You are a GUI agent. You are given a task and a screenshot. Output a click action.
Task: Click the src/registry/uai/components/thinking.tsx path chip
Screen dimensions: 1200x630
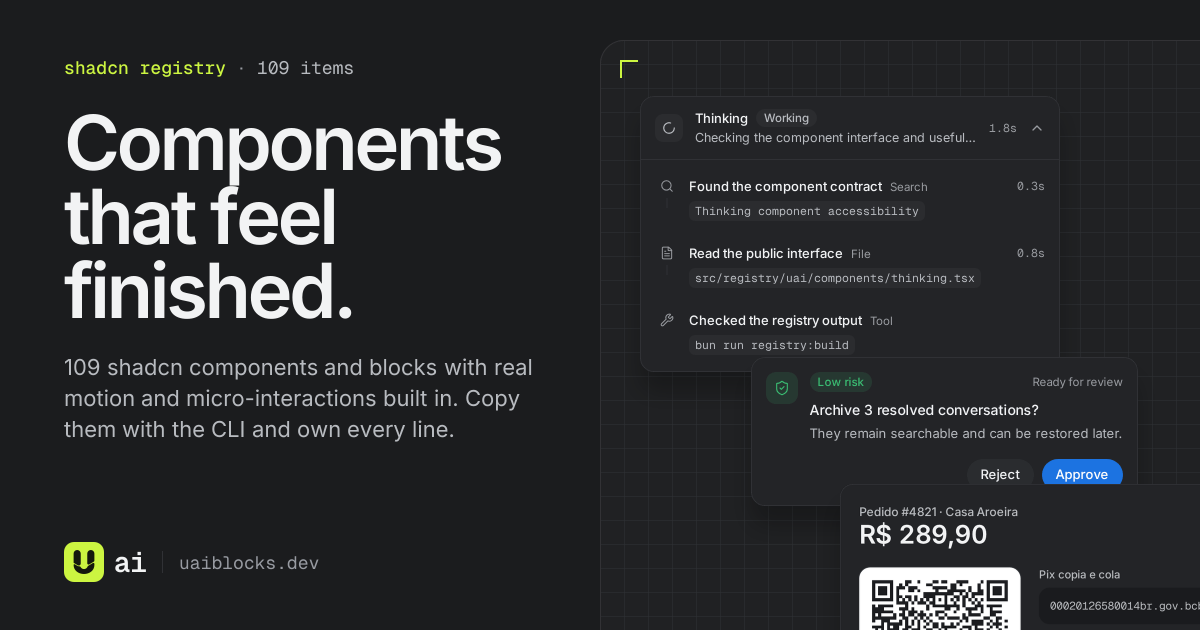(x=835, y=278)
